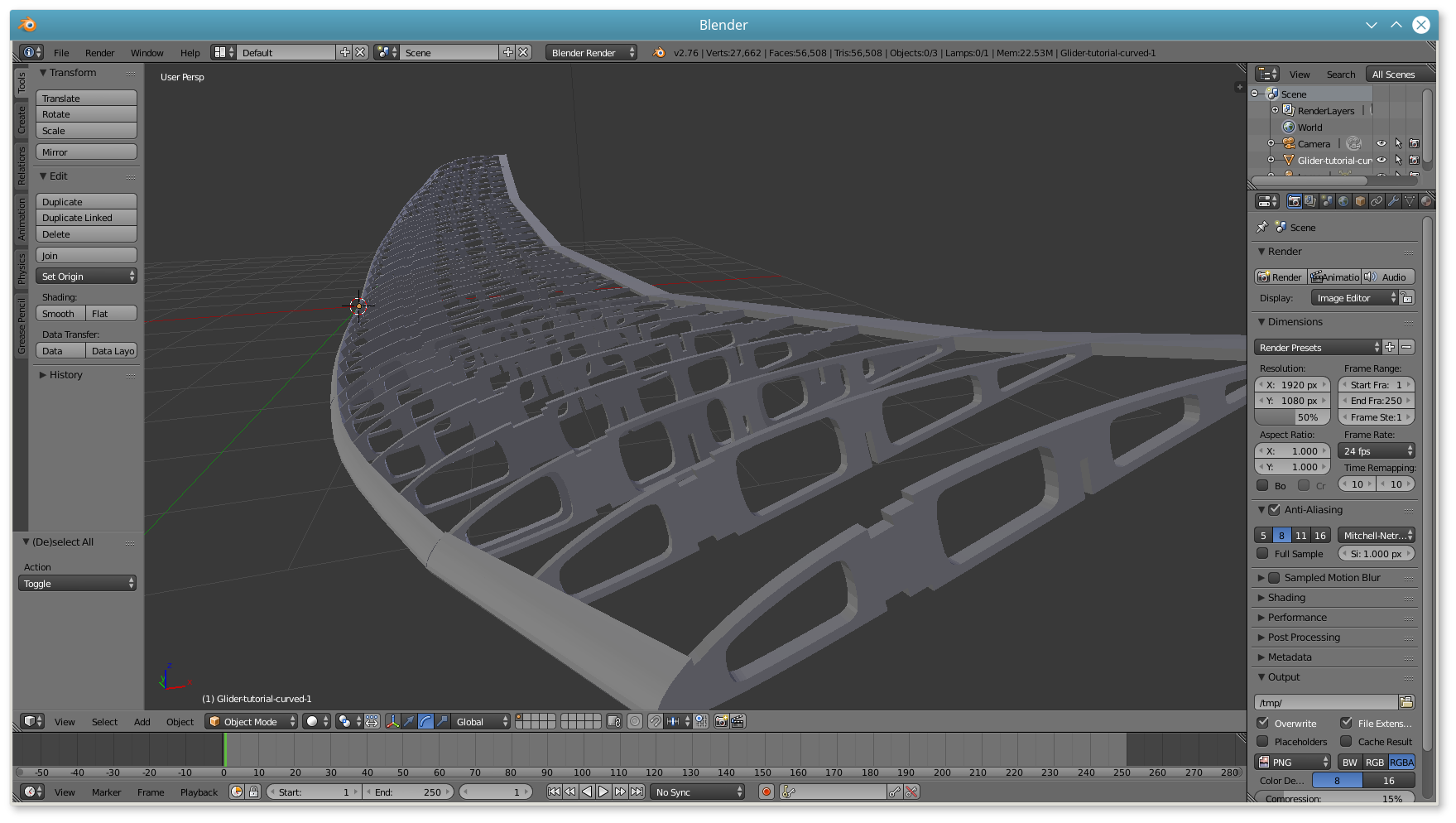Click the OpenGL render camera icon in header
The width and height of the screenshot is (1456, 823).
[721, 721]
